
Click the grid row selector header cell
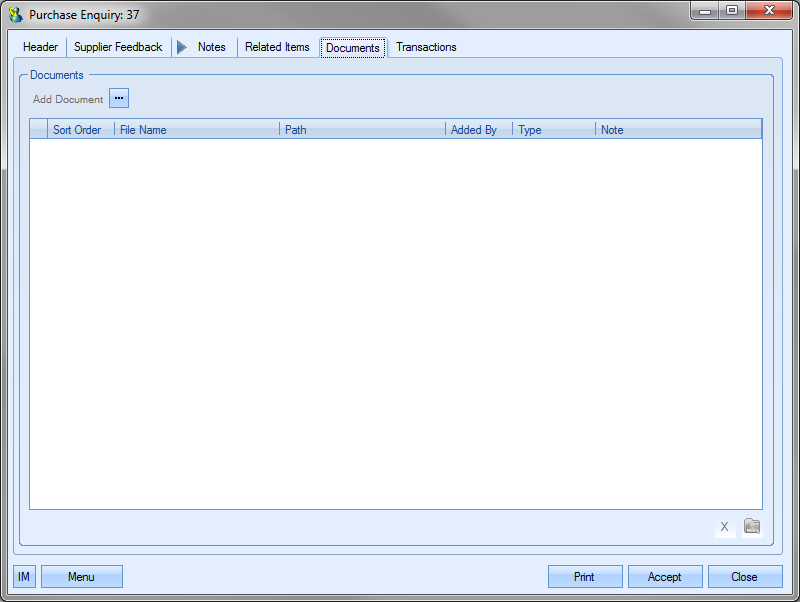(x=39, y=130)
